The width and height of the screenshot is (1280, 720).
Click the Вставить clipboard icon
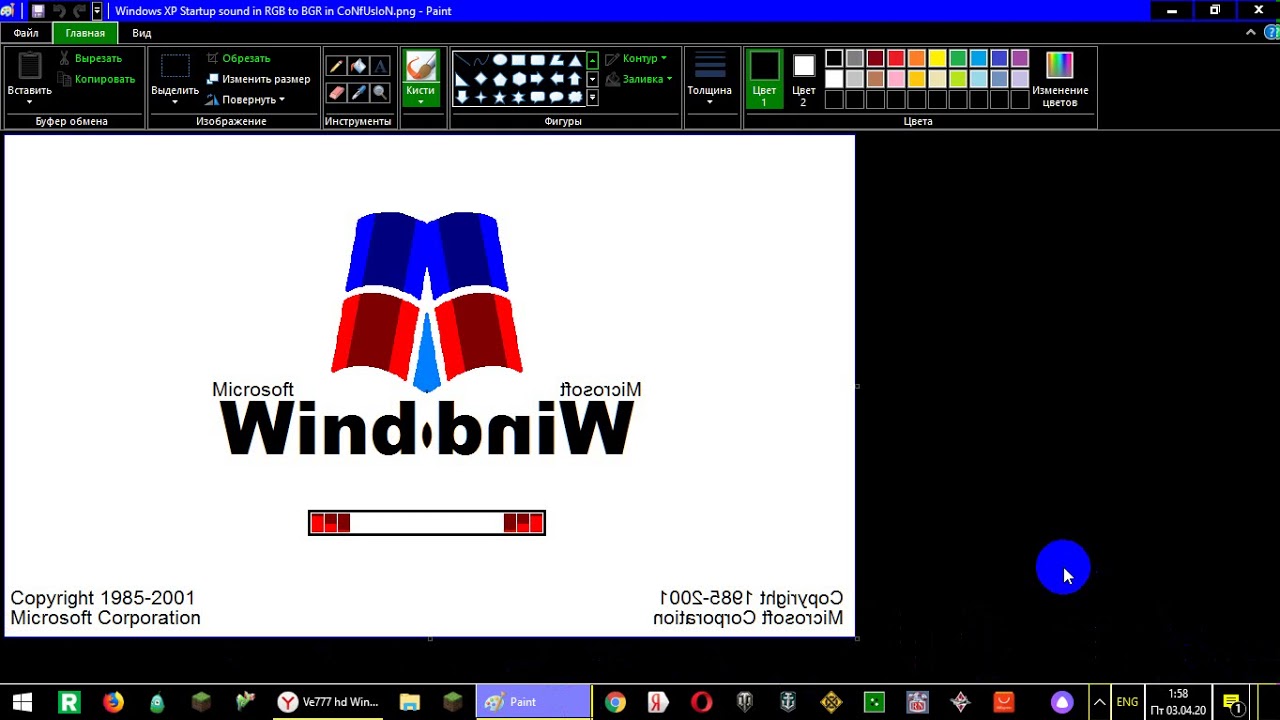point(30,65)
